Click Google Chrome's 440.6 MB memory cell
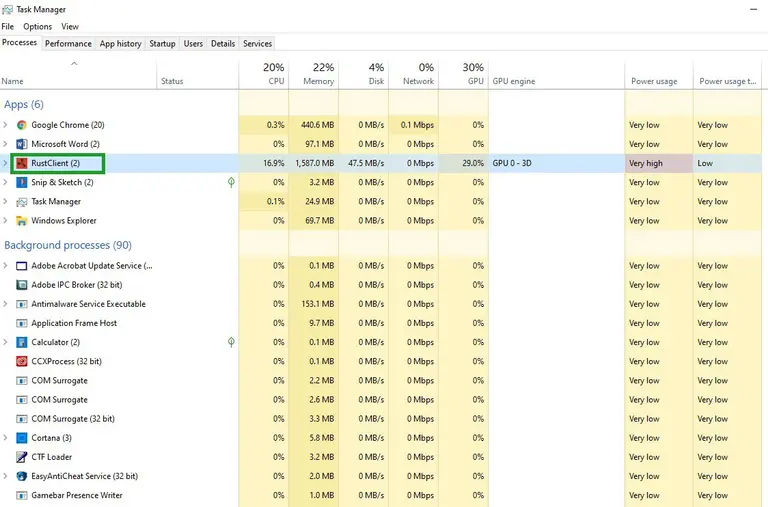Image resolution: width=768 pixels, height=507 pixels. [x=313, y=125]
